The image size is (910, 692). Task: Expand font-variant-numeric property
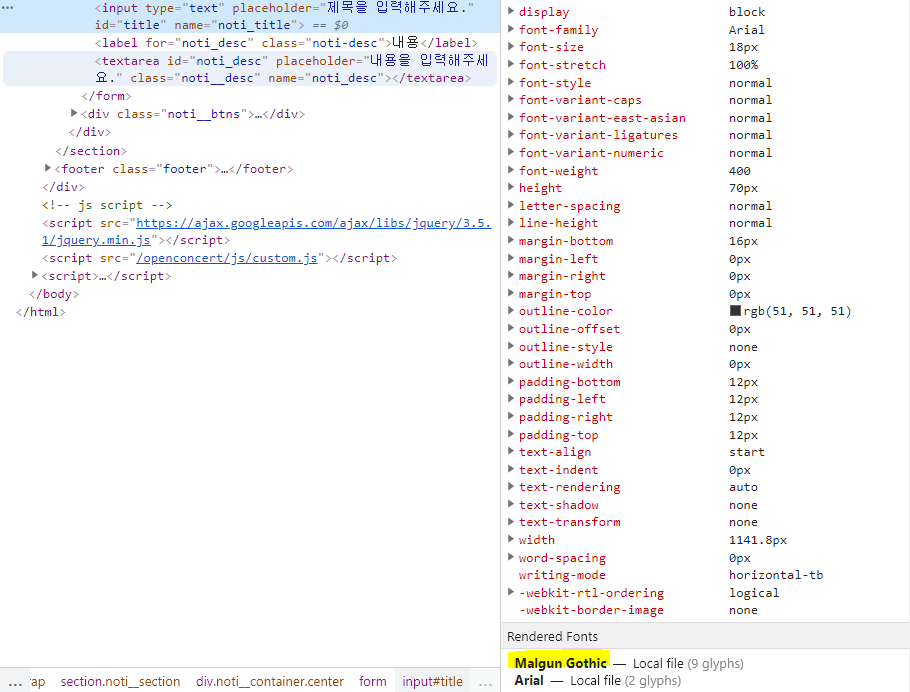pos(511,152)
